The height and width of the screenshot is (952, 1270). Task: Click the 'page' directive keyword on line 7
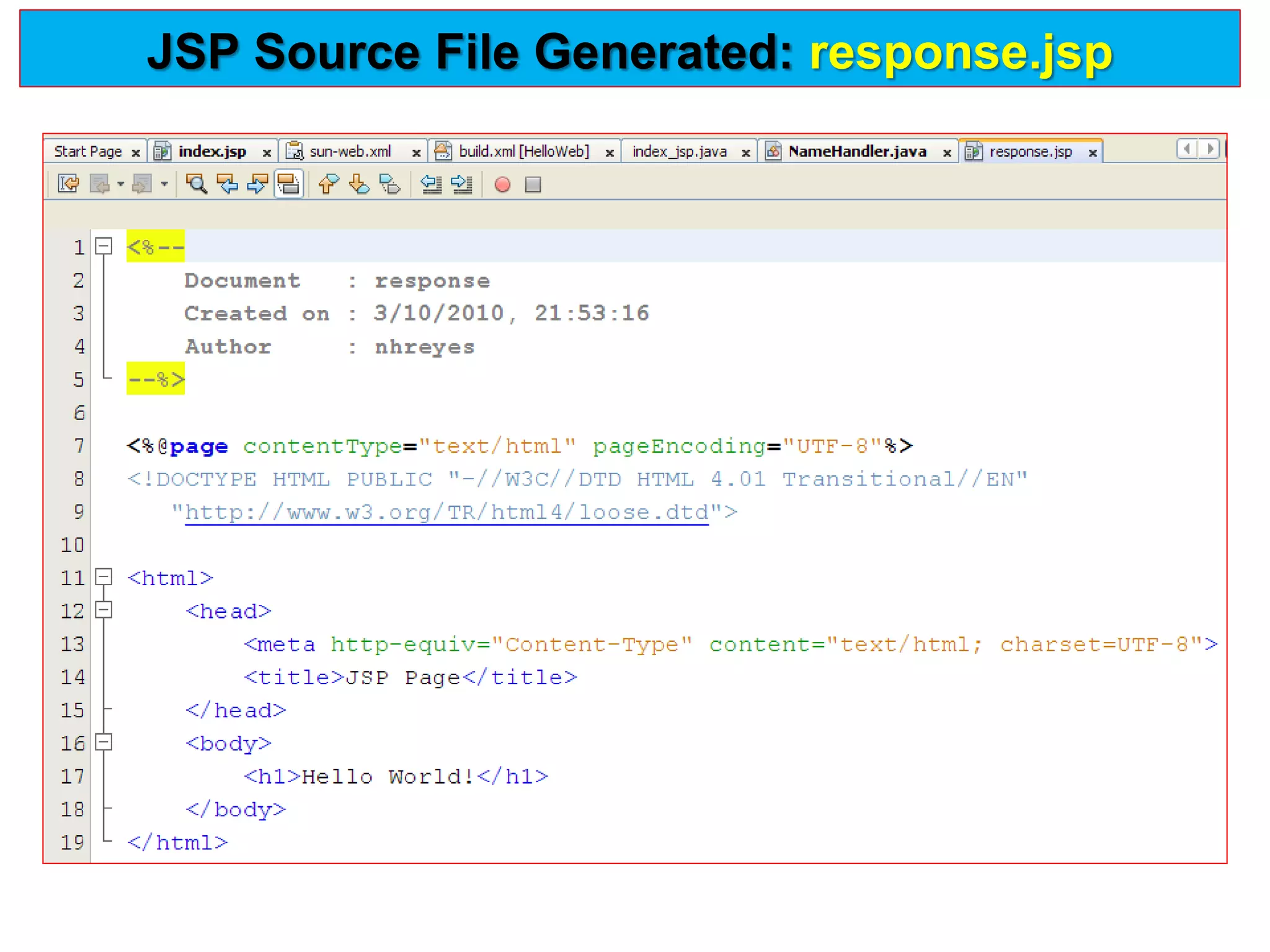(199, 447)
